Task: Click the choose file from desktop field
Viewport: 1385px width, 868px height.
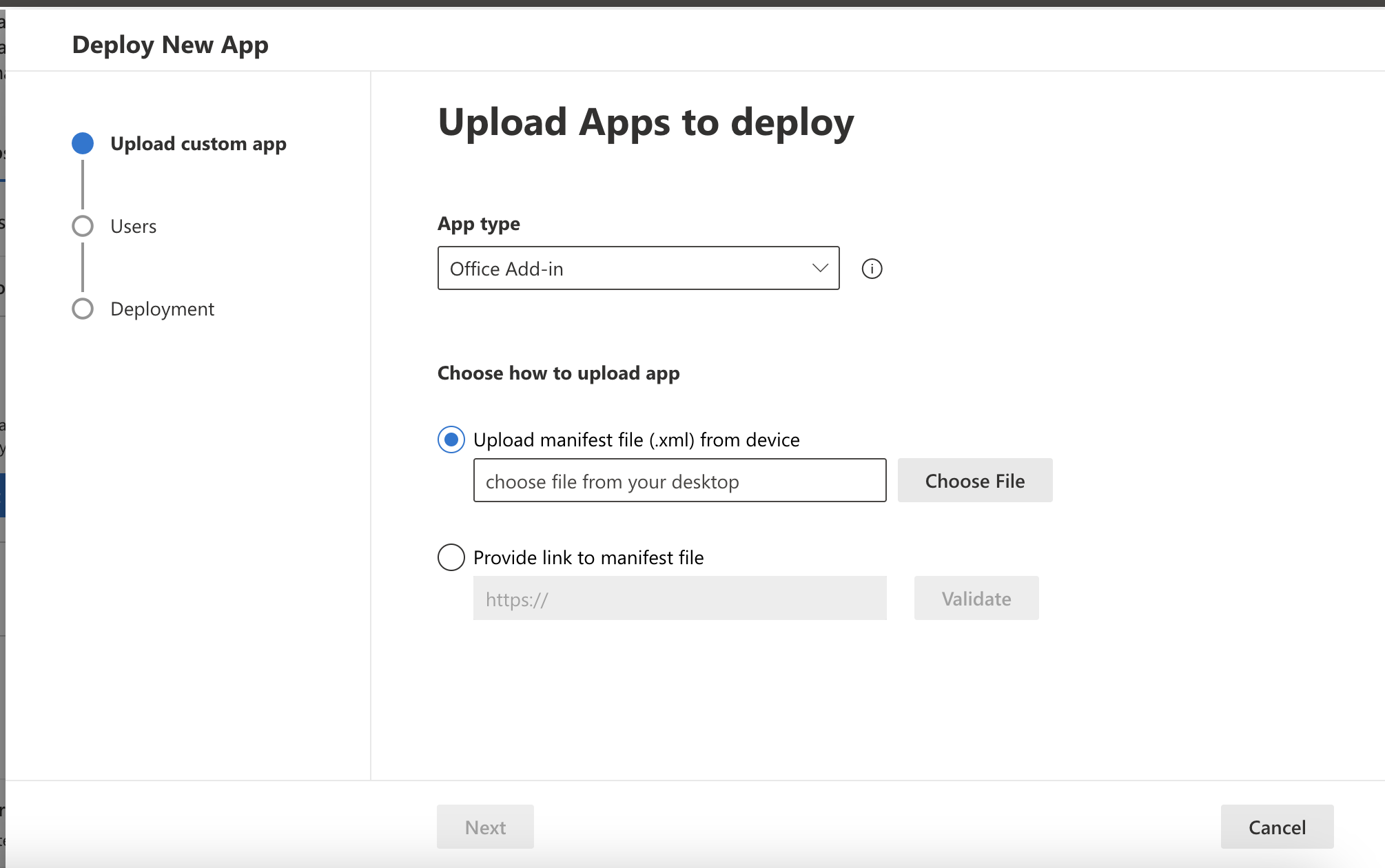Action: pos(679,481)
